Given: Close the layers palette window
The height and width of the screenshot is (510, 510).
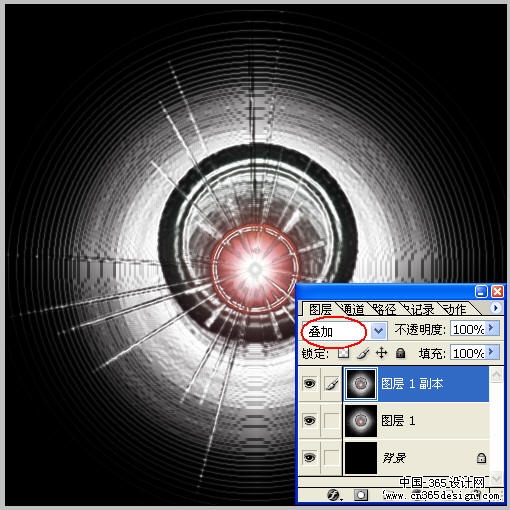Looking at the screenshot, I should [x=497, y=292].
